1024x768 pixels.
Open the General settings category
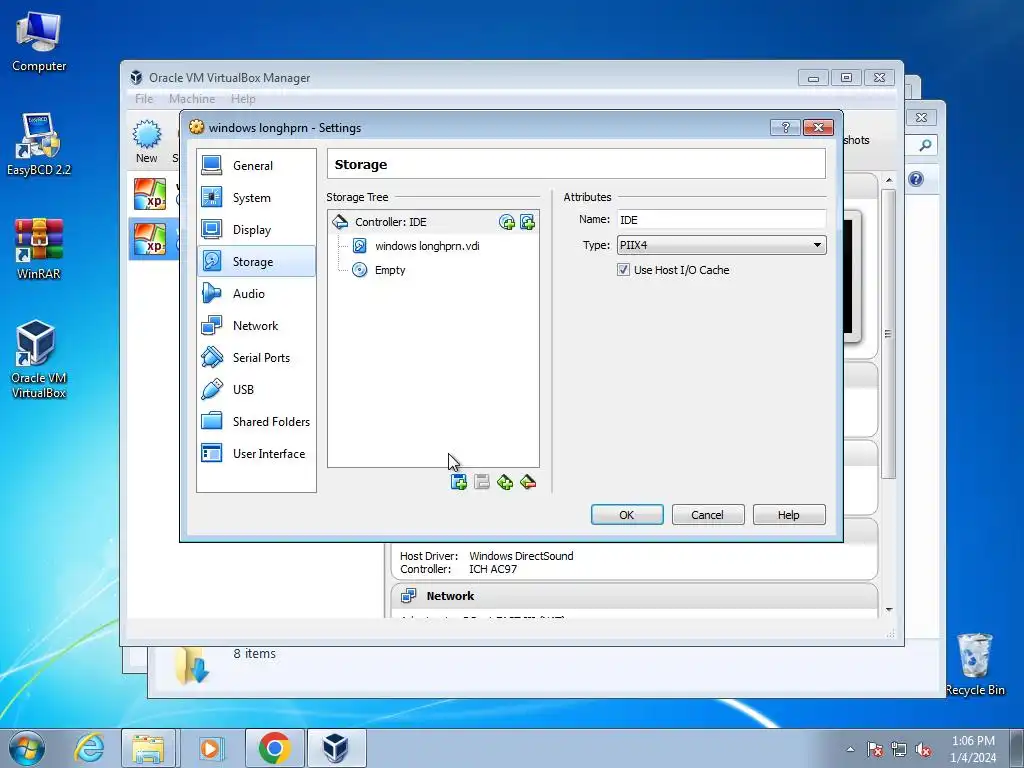[256, 165]
